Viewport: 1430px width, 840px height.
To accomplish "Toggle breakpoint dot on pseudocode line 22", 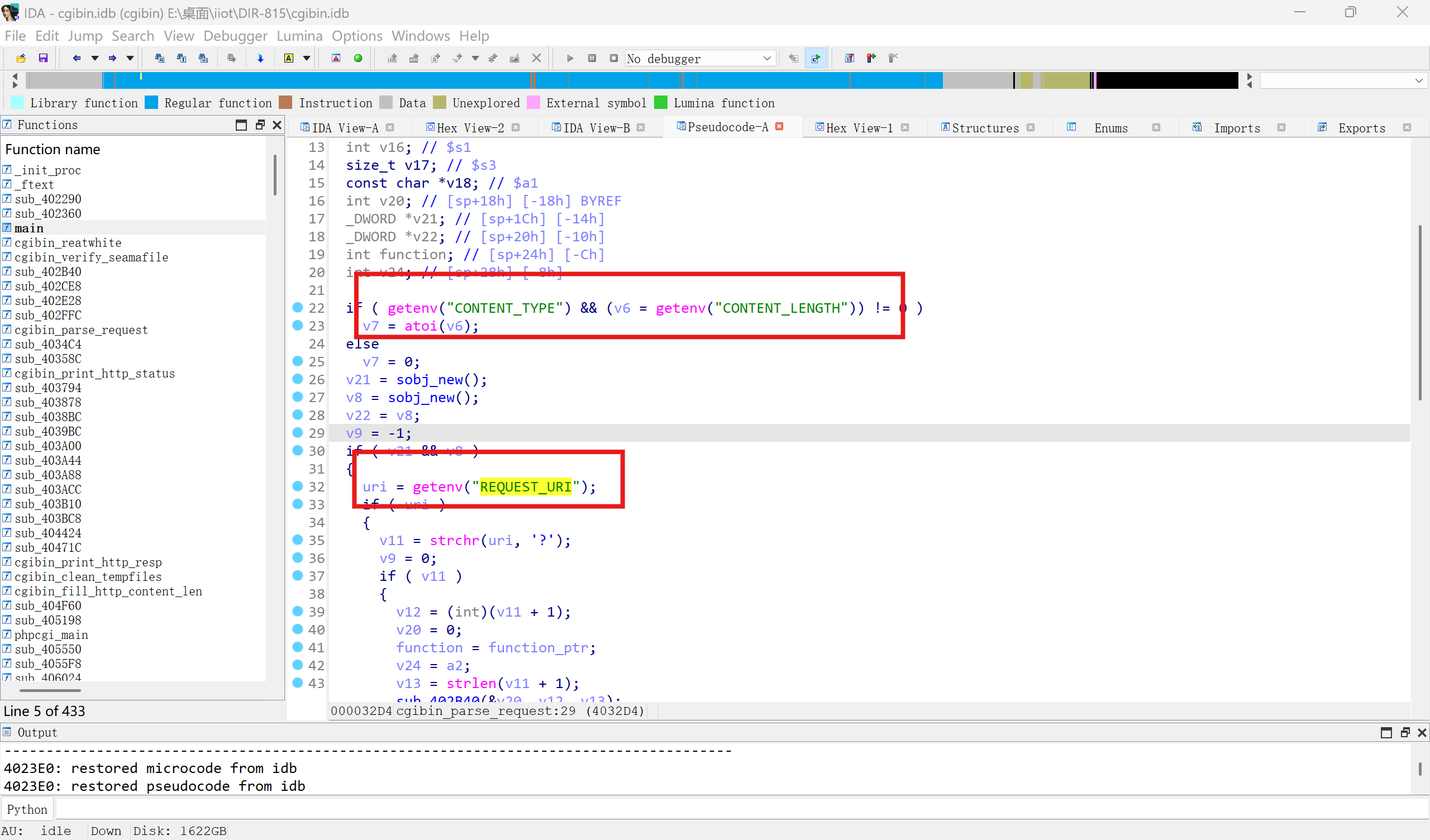I will (x=297, y=307).
